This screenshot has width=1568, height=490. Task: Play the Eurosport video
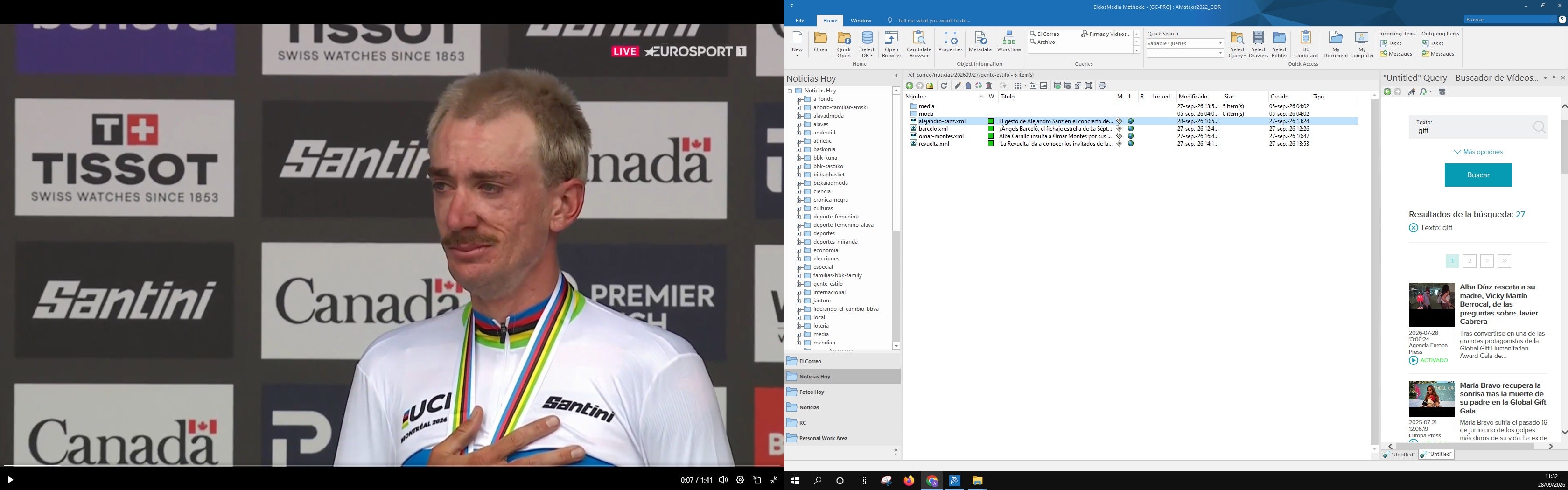(x=10, y=480)
